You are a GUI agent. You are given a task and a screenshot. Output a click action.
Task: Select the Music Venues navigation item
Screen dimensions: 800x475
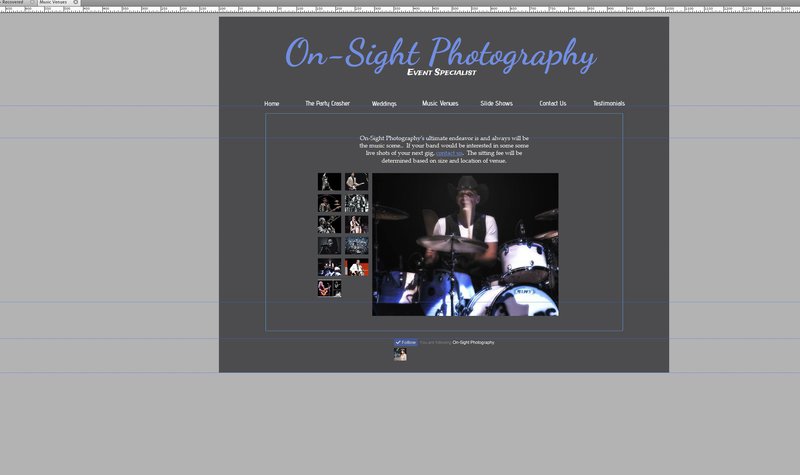click(x=440, y=104)
